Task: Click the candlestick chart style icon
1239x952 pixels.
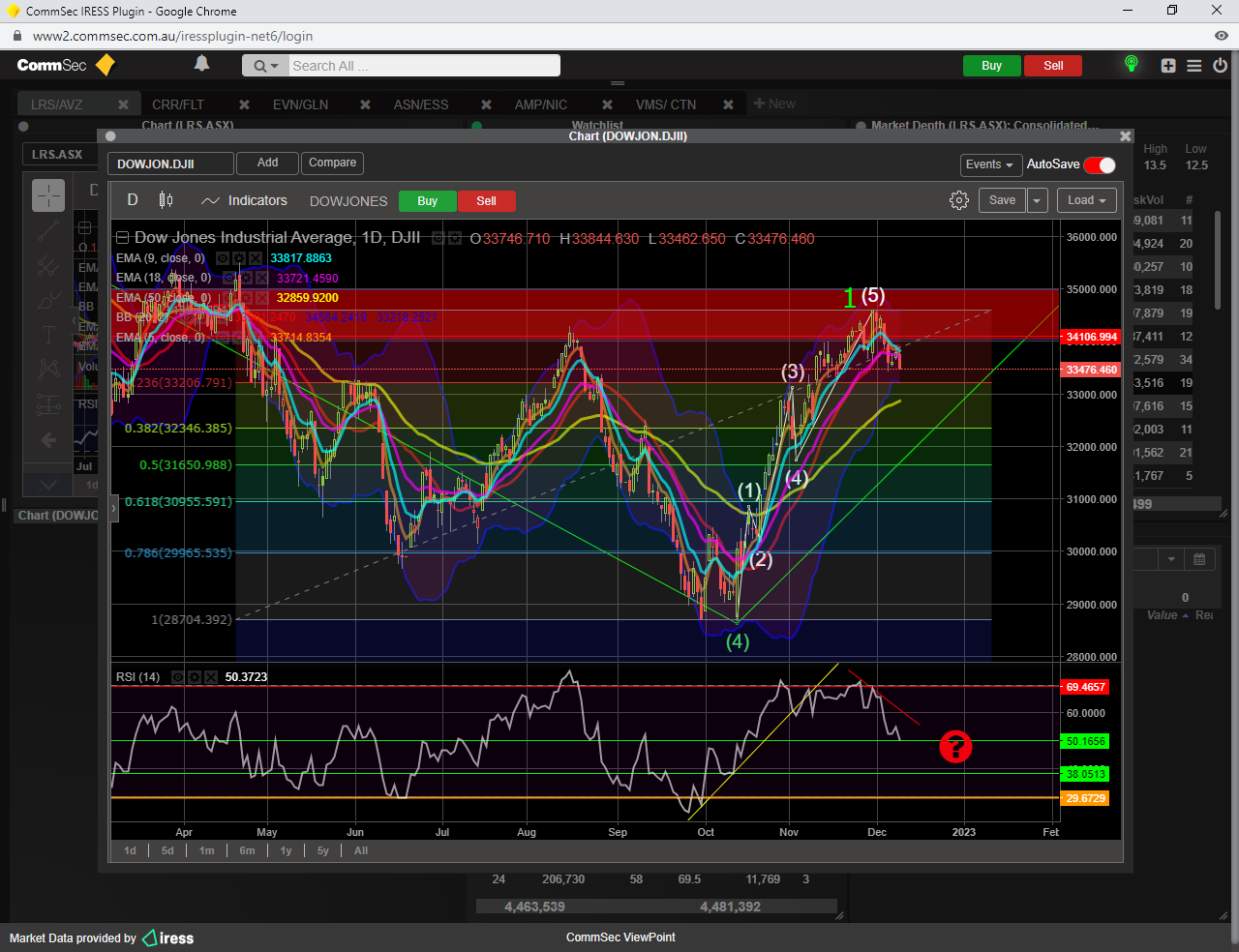Action: pos(166,200)
